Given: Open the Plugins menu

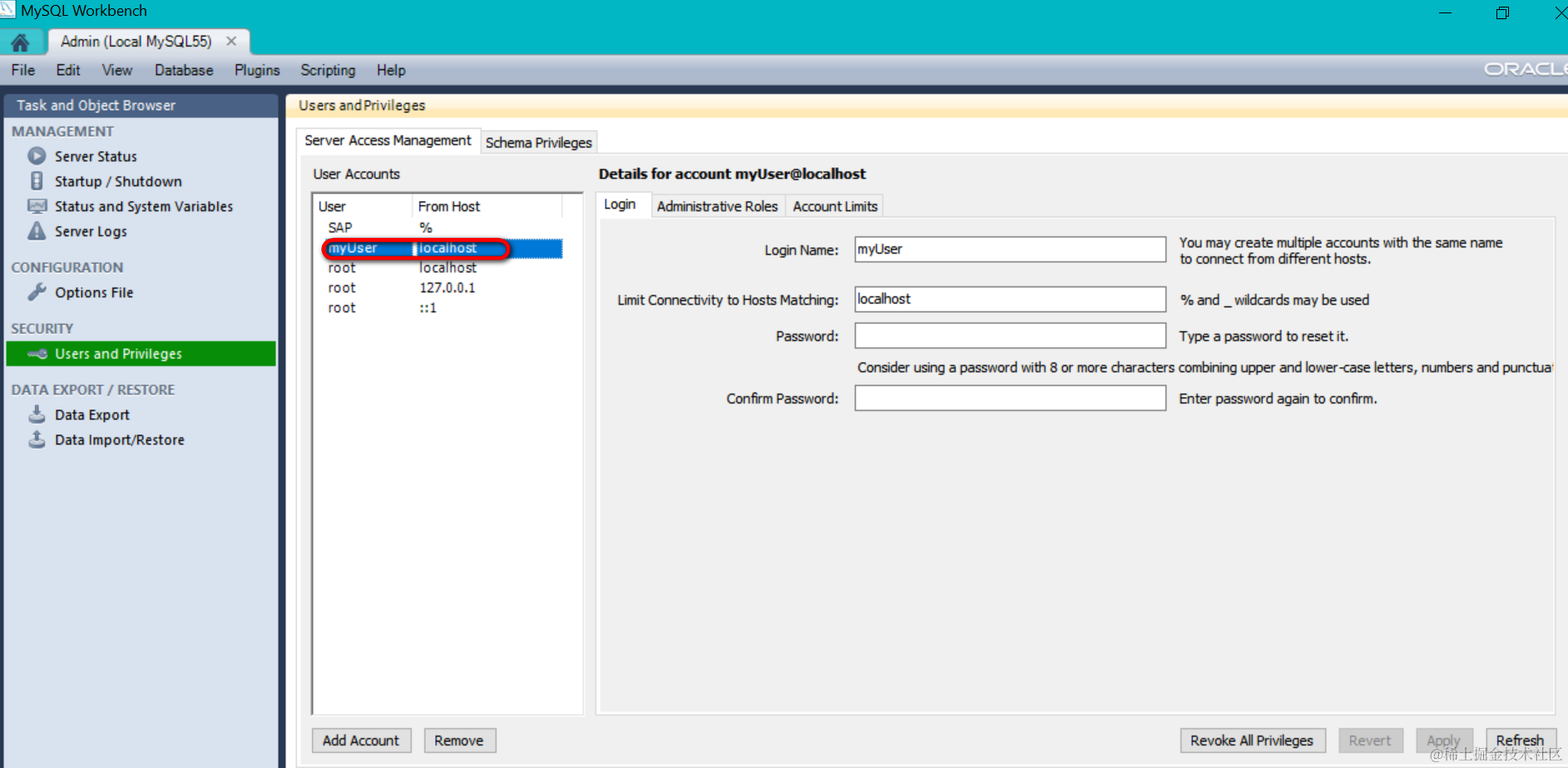Looking at the screenshot, I should pos(257,70).
